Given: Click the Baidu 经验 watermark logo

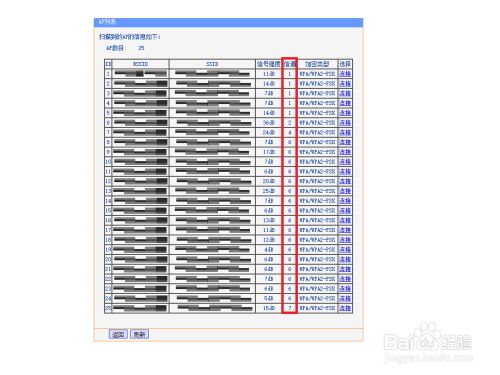Looking at the screenshot, I should click(x=428, y=339).
